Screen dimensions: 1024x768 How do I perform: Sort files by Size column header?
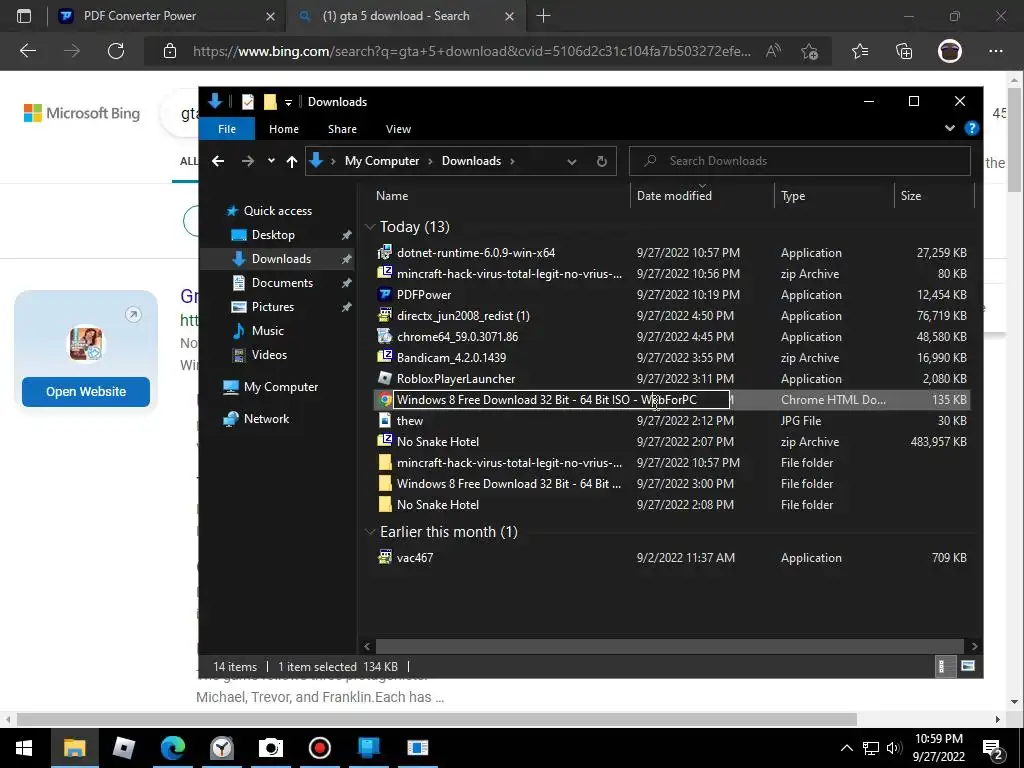coord(910,196)
